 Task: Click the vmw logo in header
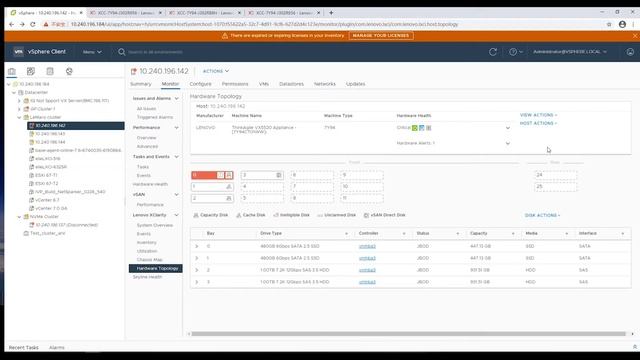point(18,52)
